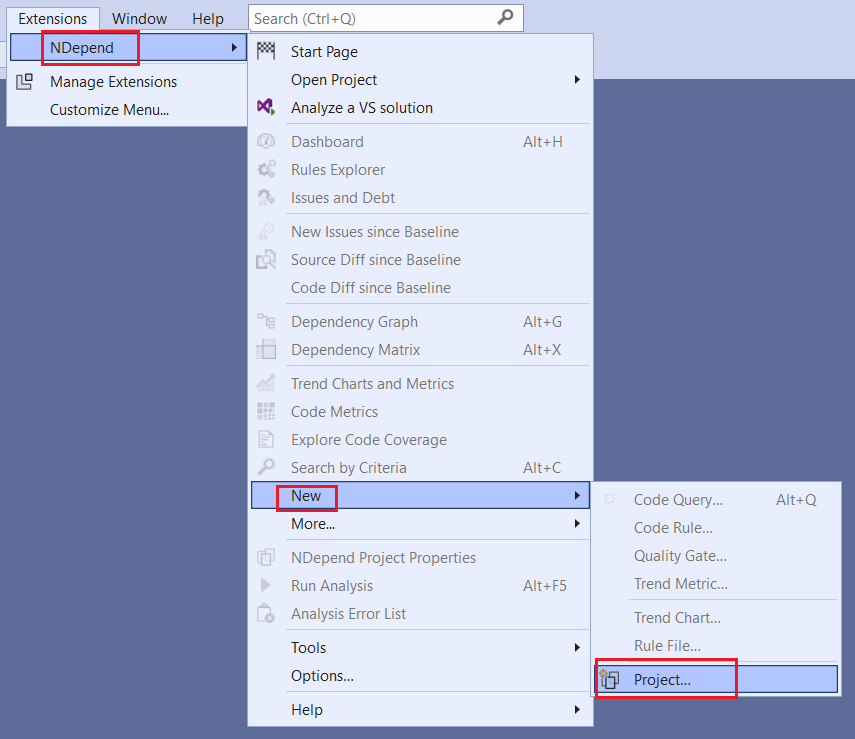Screen dimensions: 855x739
Task: Click the Explore Code Coverage document icon
Action: [266, 439]
